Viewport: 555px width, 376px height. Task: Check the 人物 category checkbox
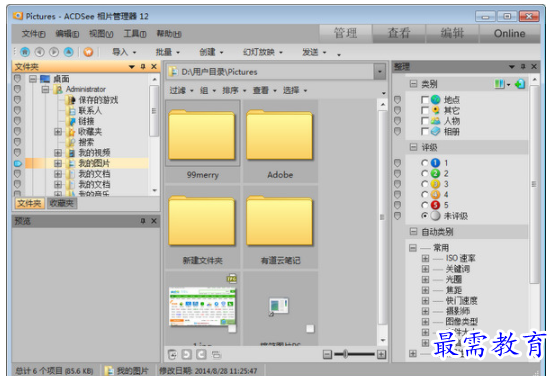[425, 121]
